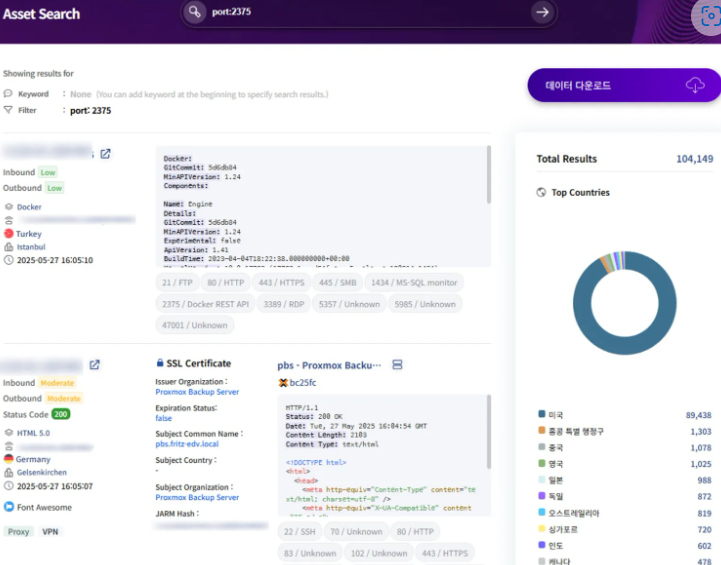The width and height of the screenshot is (721, 565).
Task: Click the Filter funnel icon
Action: coord(8,110)
